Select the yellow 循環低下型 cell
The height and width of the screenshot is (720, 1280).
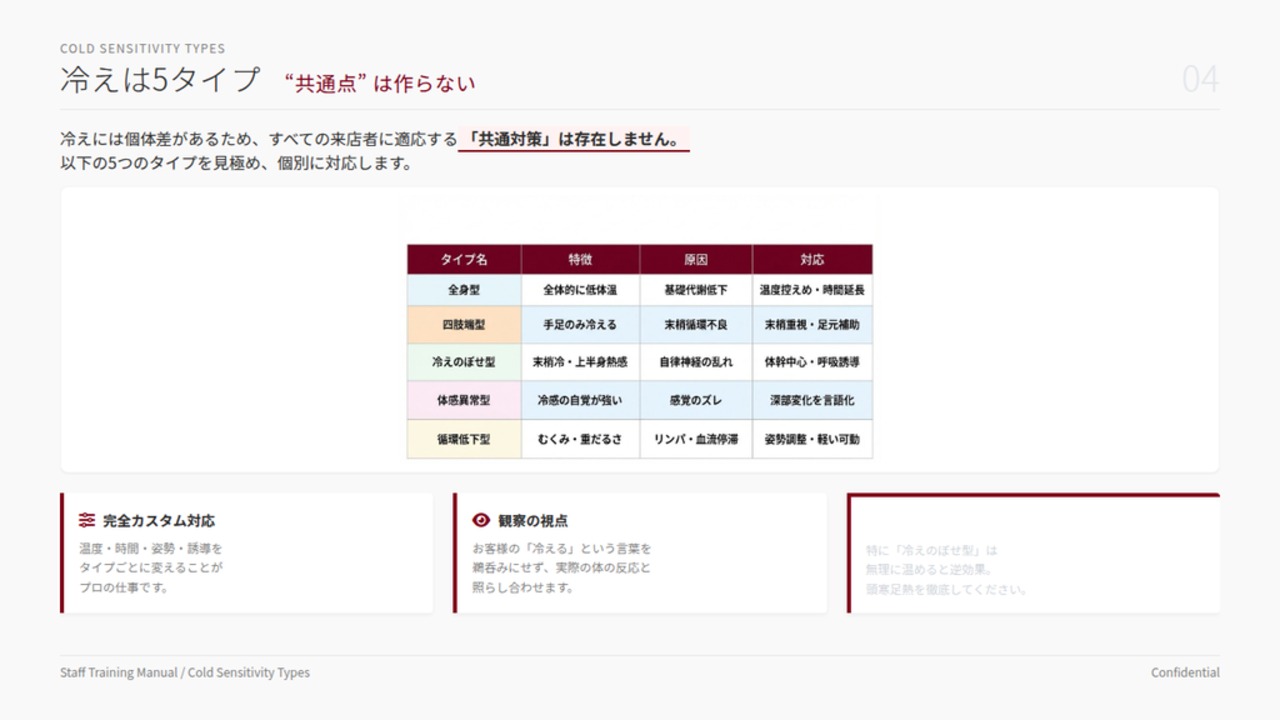point(464,439)
